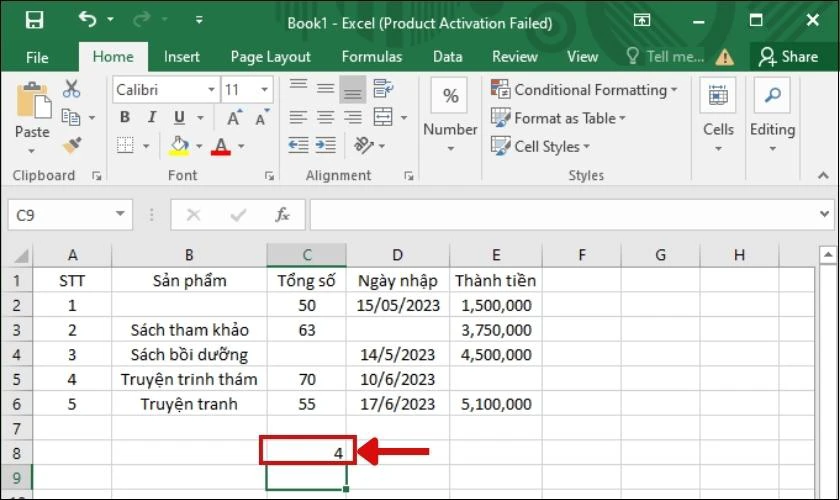Customize the Quick Access Toolbar
The image size is (840, 500).
(199, 20)
